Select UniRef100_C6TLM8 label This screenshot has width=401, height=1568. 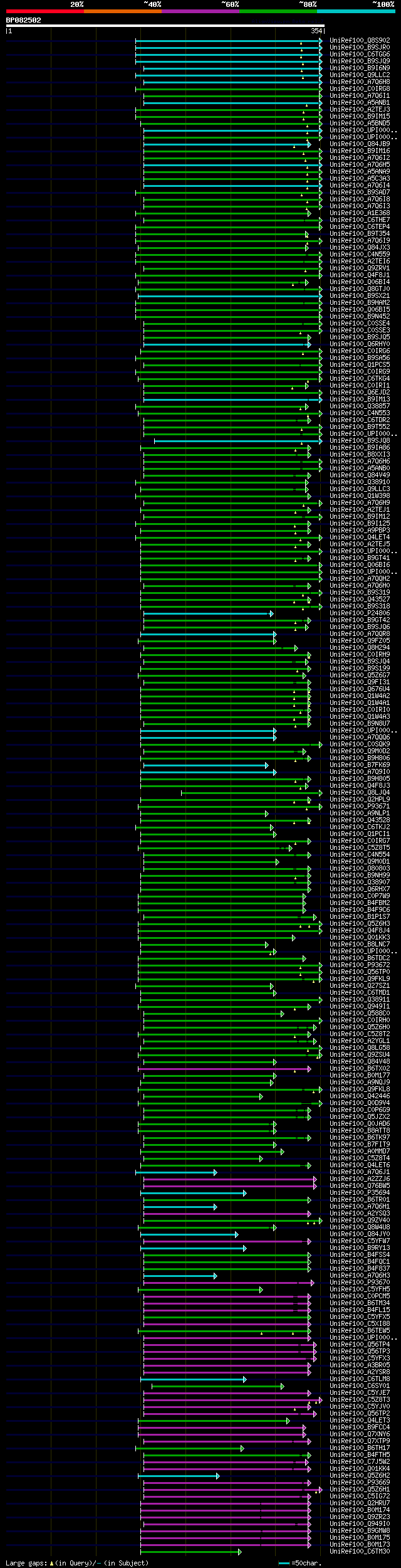coord(360,1379)
